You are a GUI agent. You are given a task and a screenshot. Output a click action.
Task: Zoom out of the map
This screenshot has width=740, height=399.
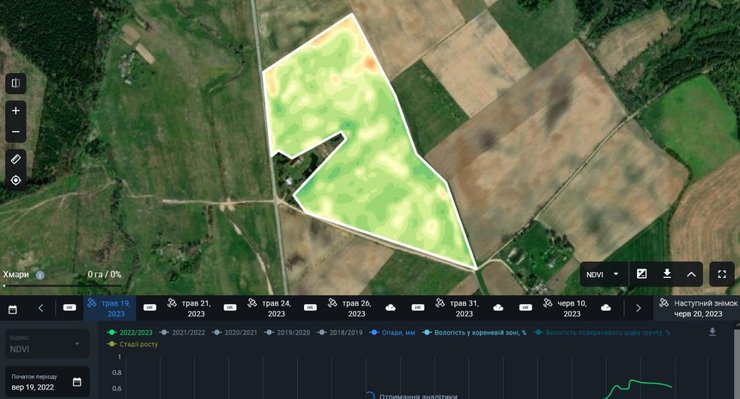click(16, 132)
